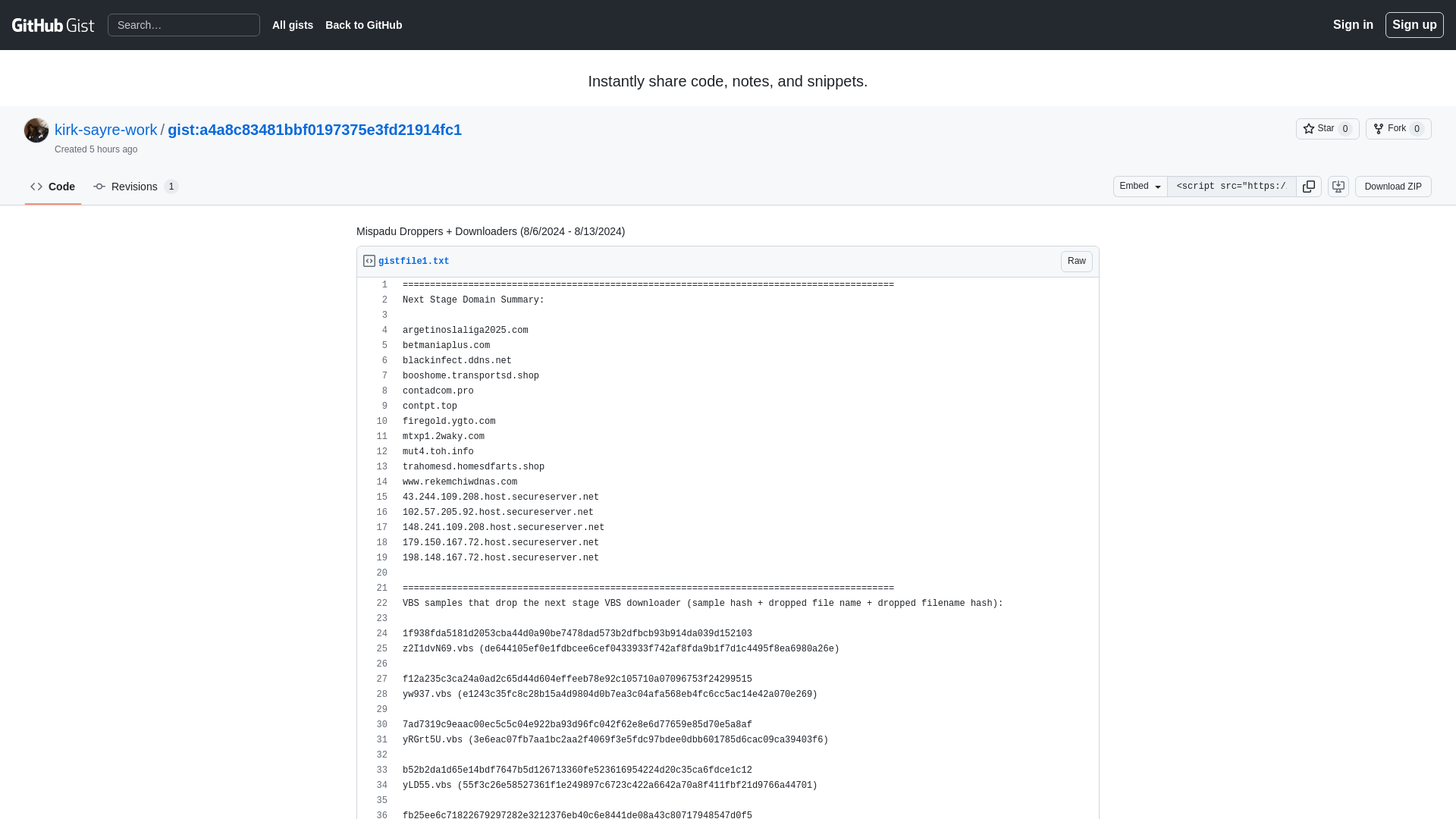
Task: Select the Code tab
Action: coord(53,186)
